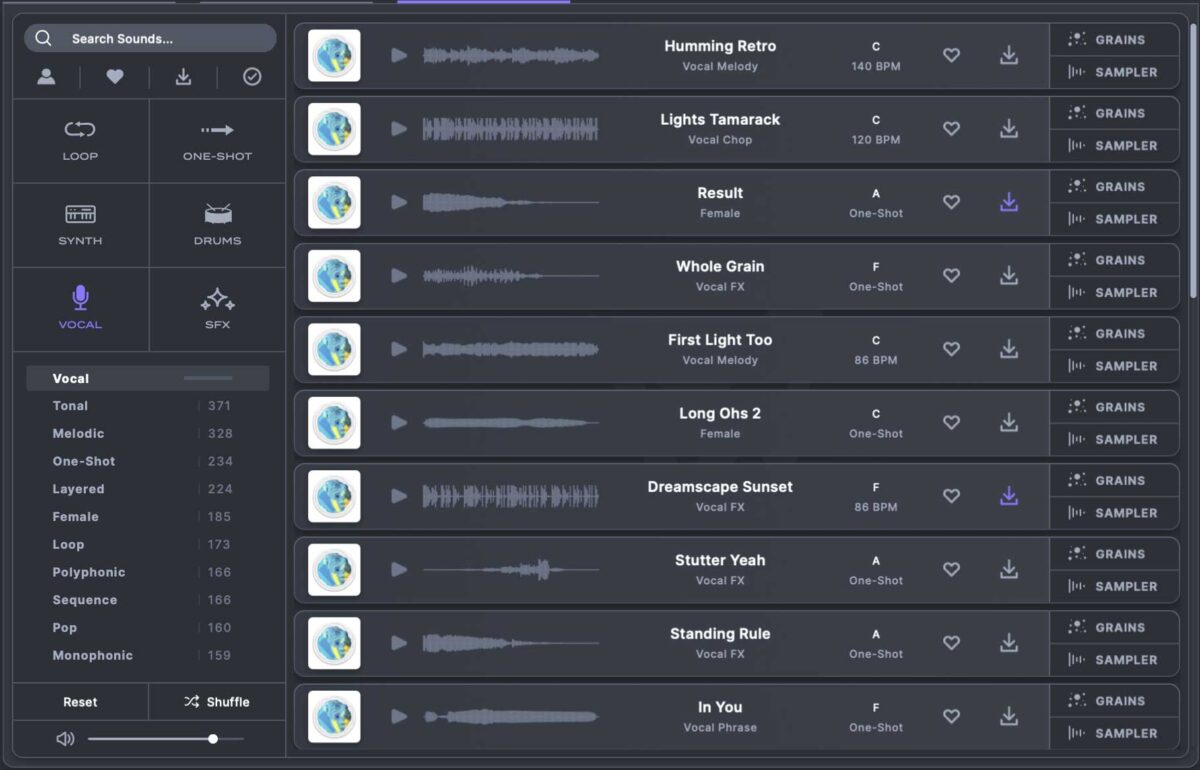Favorite "Humming Retro" with the heart icon

tap(951, 55)
